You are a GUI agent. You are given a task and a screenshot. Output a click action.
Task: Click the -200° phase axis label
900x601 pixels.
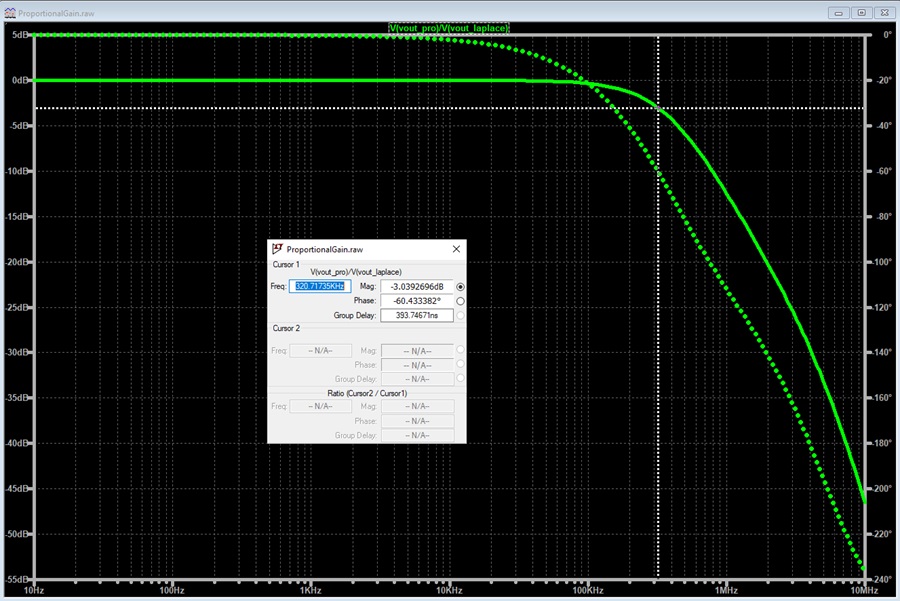[883, 488]
